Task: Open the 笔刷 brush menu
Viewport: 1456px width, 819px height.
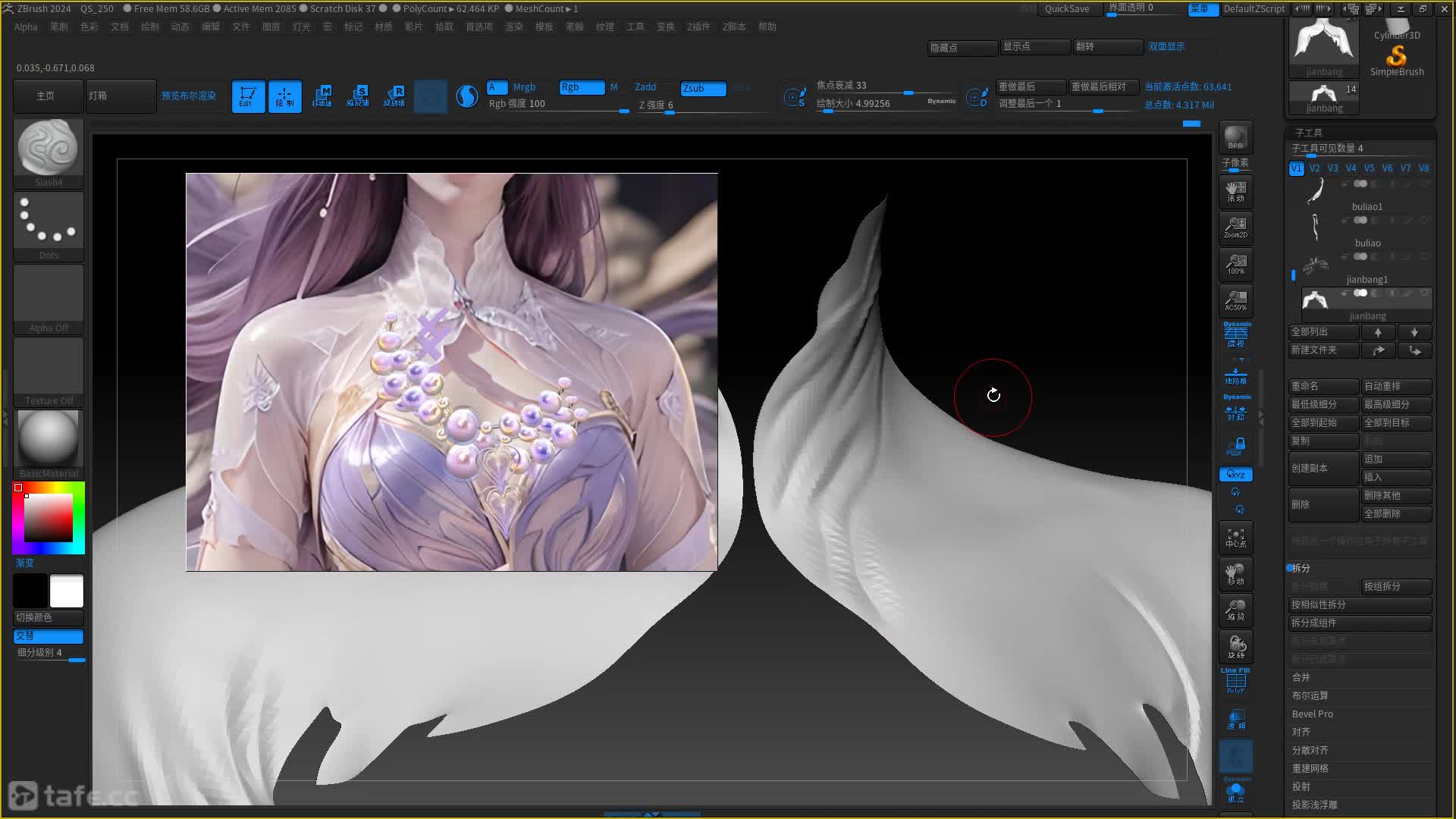Action: point(59,27)
